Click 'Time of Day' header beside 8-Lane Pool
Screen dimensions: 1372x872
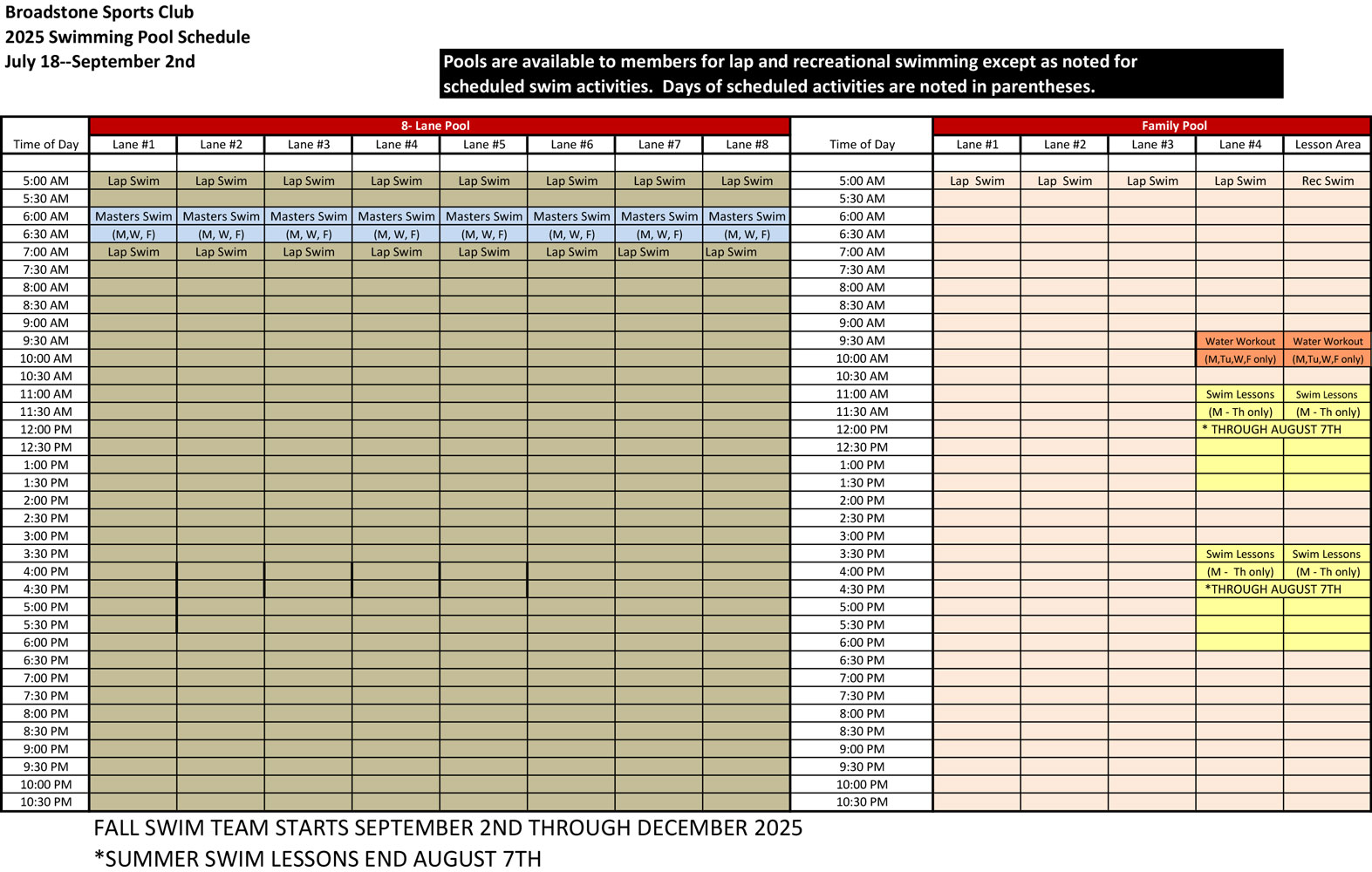pos(45,145)
